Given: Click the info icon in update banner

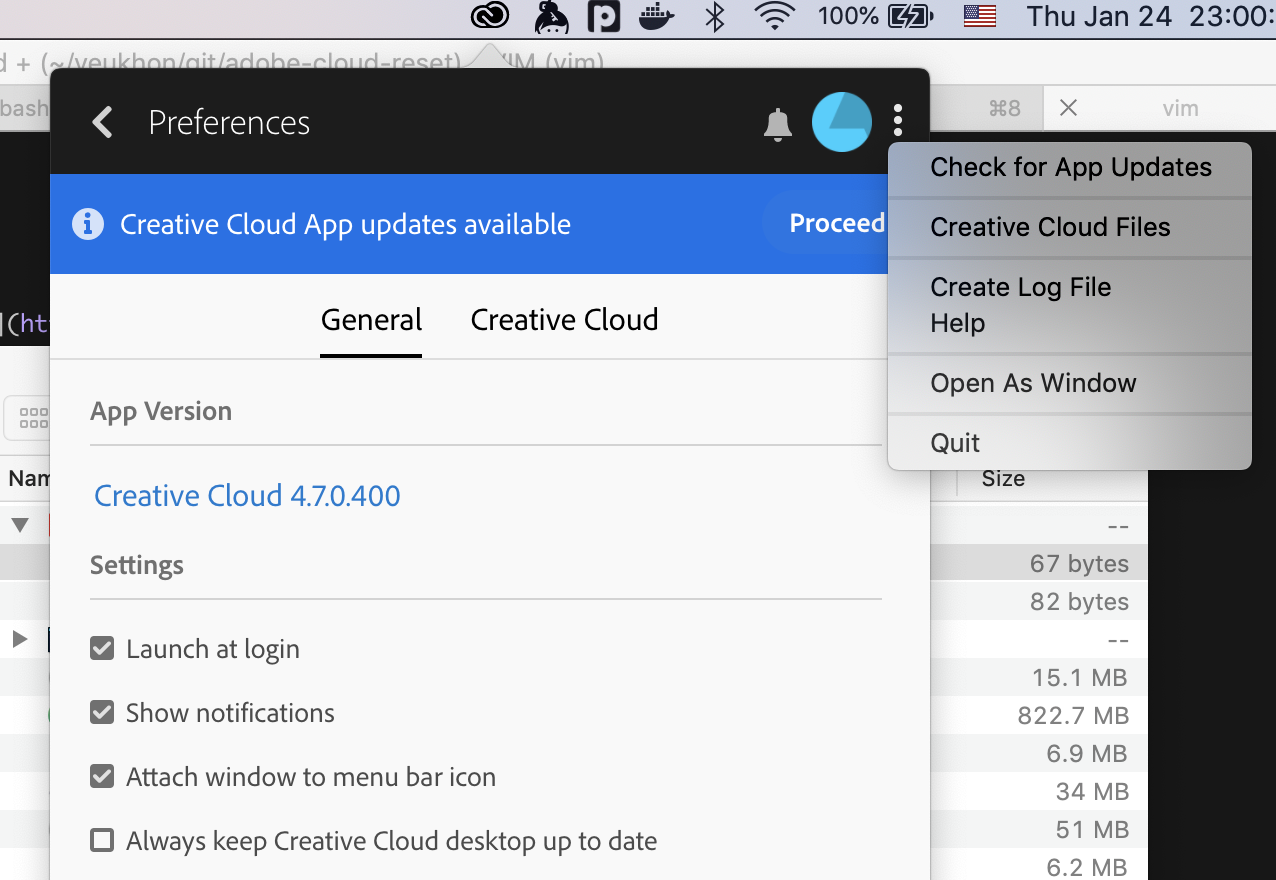Looking at the screenshot, I should (x=88, y=224).
